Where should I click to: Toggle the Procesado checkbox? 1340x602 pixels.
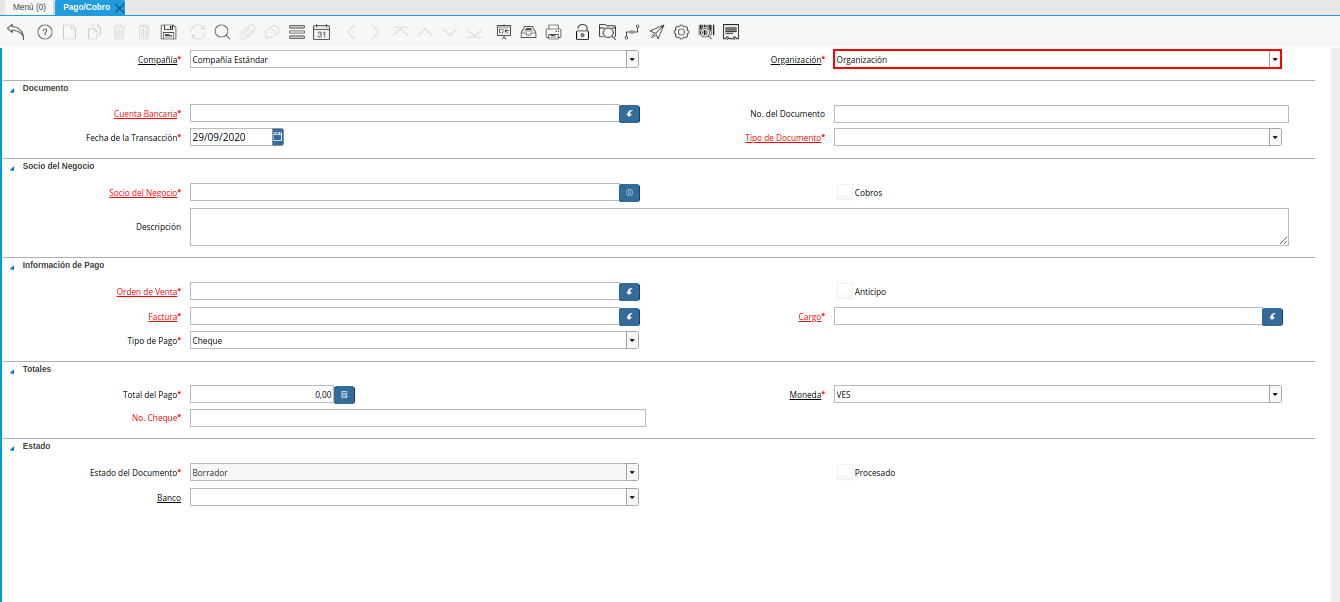point(845,472)
